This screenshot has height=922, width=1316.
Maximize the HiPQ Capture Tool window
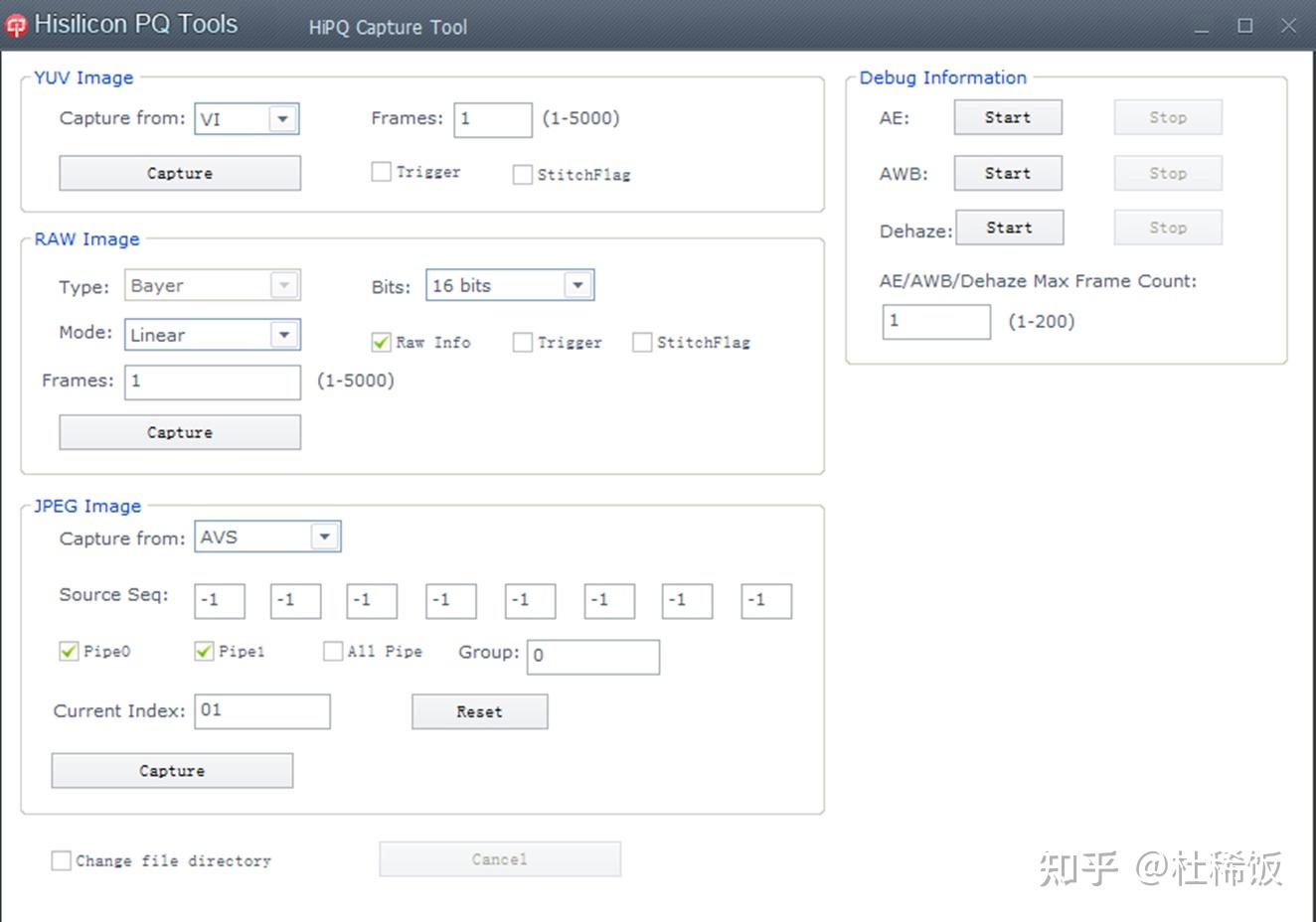pos(1244,26)
